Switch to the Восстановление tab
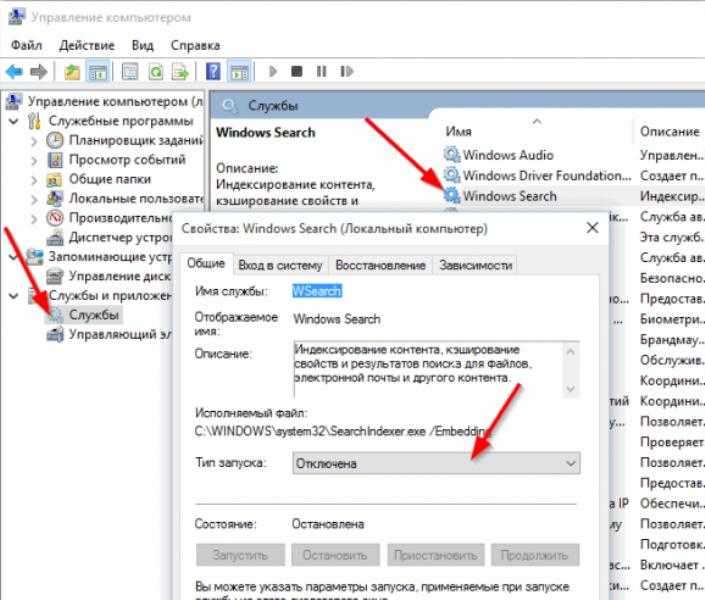 pos(380,265)
